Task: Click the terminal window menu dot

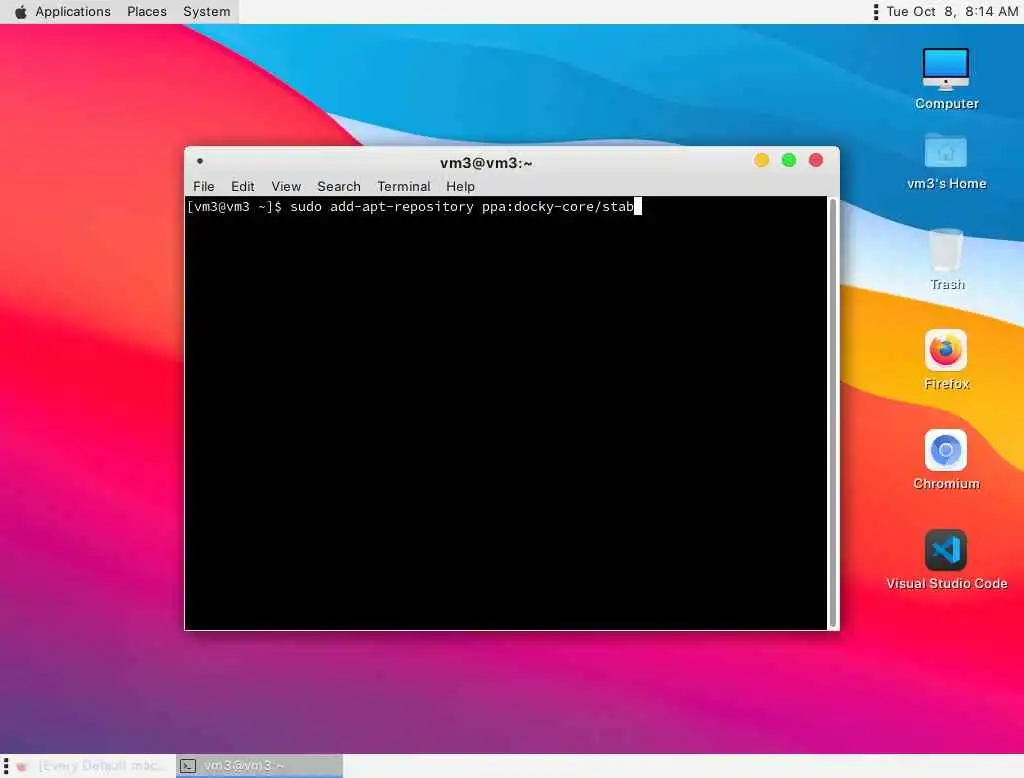Action: coord(200,161)
